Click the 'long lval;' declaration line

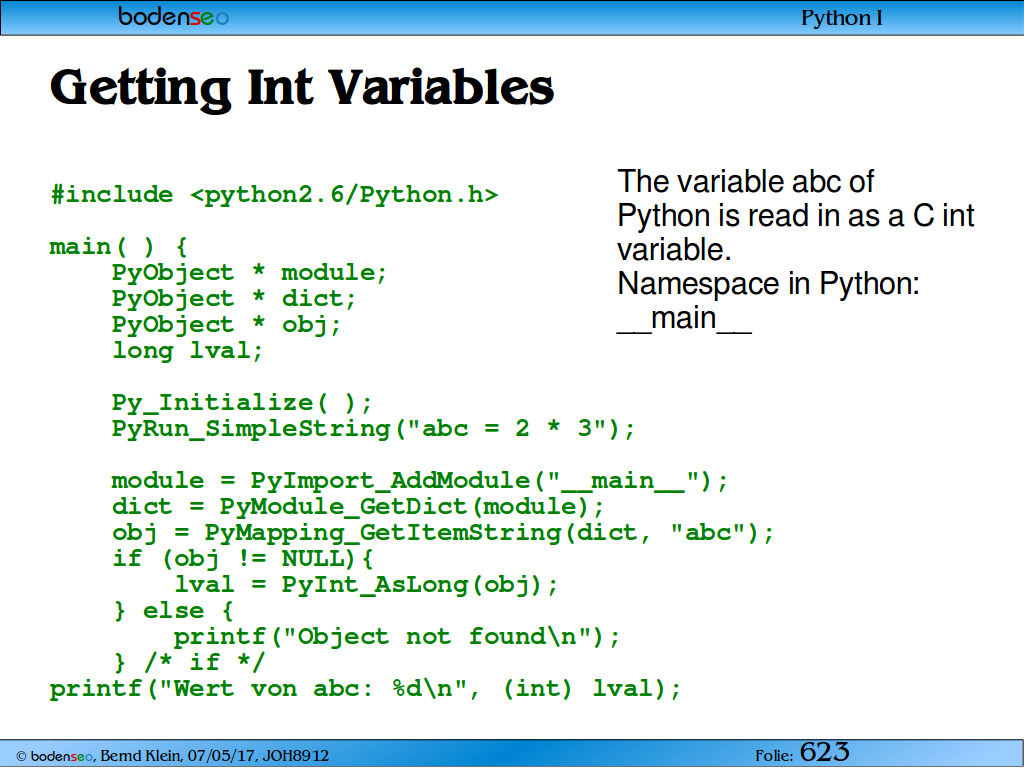pyautogui.click(x=187, y=351)
